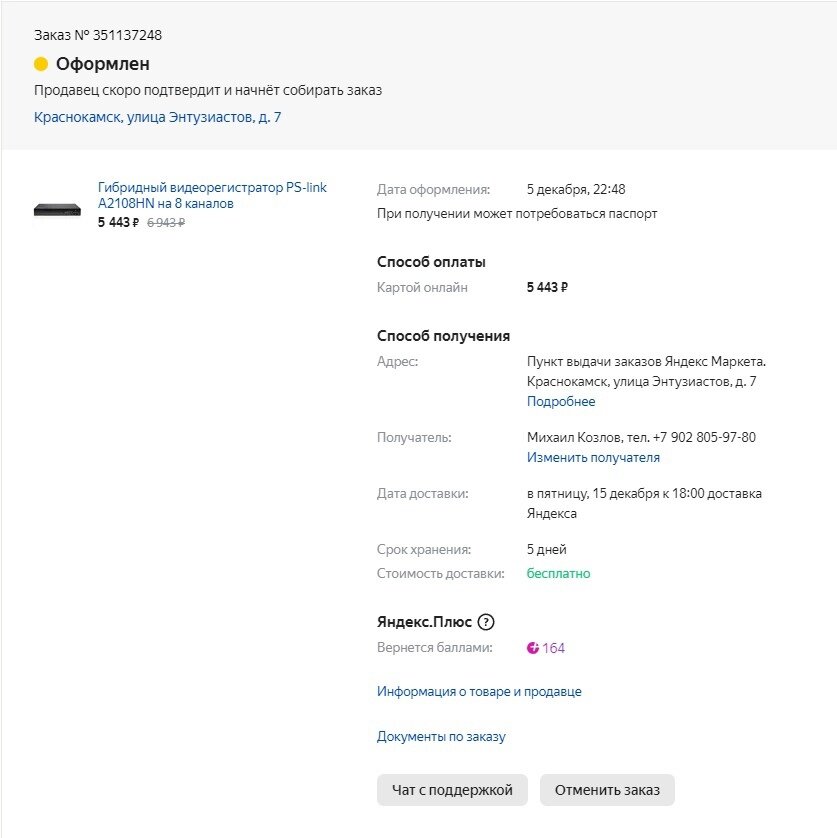Start Чат с поддержкой
The height and width of the screenshot is (838, 837).
point(452,790)
